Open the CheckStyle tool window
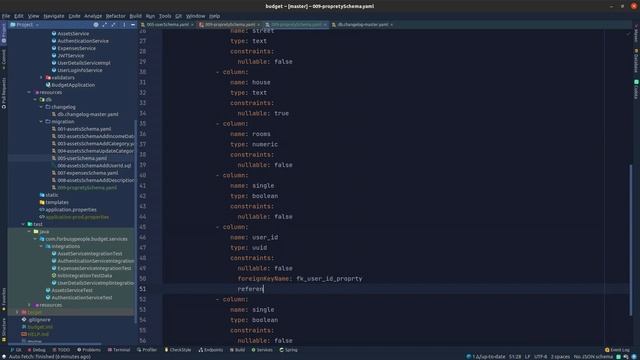The height and width of the screenshot is (360, 640). point(178,350)
